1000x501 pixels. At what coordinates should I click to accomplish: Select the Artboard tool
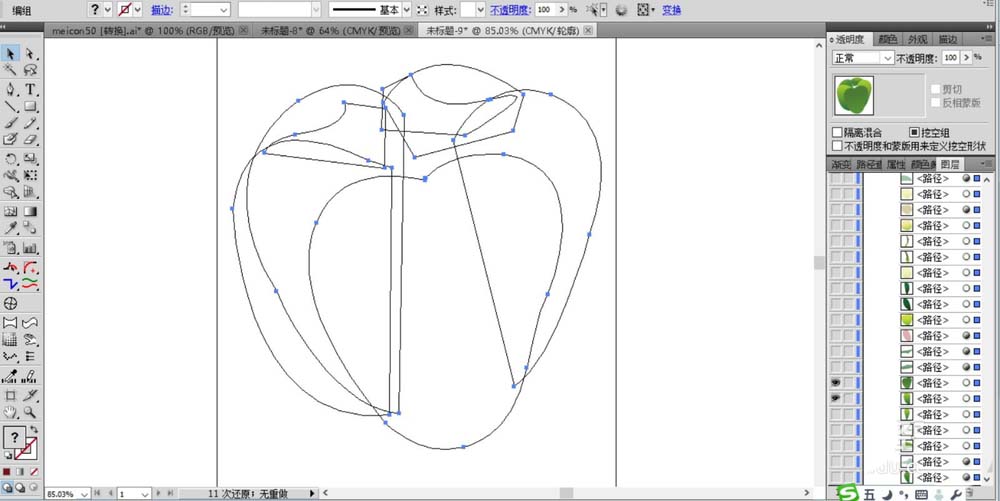point(11,396)
